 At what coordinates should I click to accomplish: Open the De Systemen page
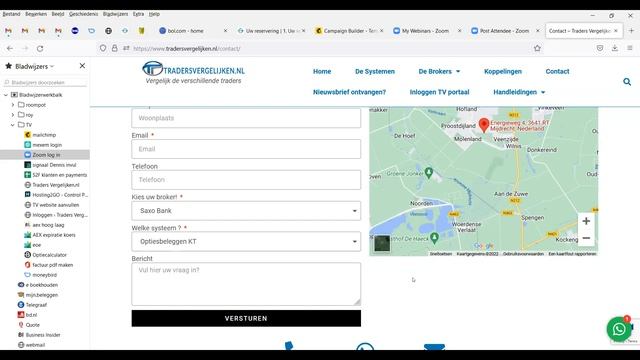pyautogui.click(x=375, y=71)
